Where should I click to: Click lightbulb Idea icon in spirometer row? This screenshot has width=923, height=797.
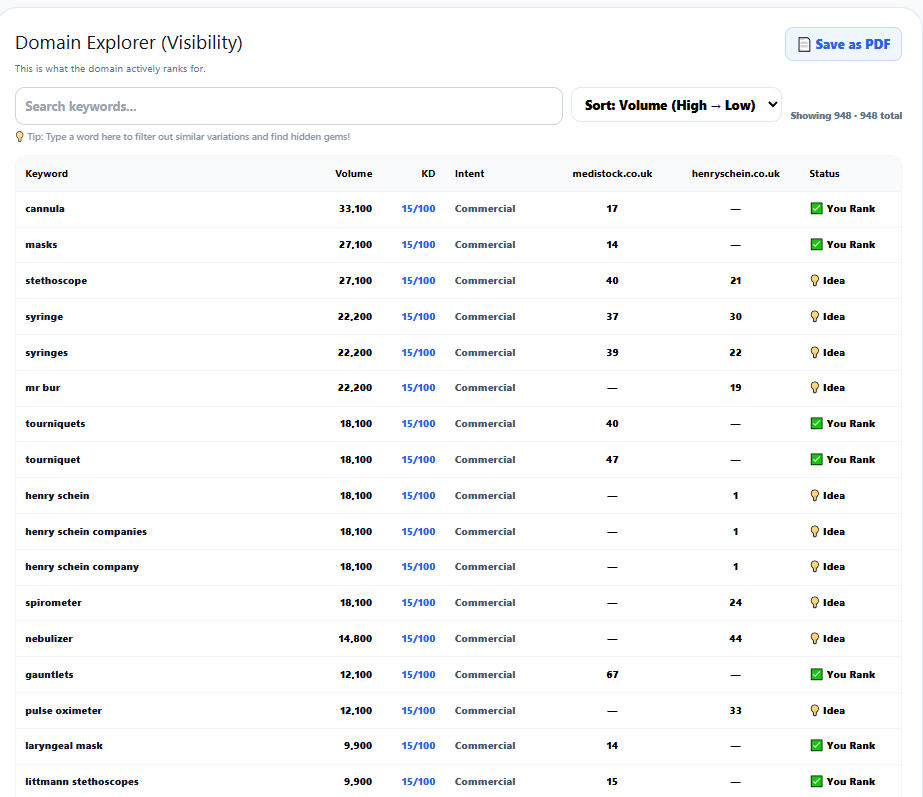click(x=815, y=602)
